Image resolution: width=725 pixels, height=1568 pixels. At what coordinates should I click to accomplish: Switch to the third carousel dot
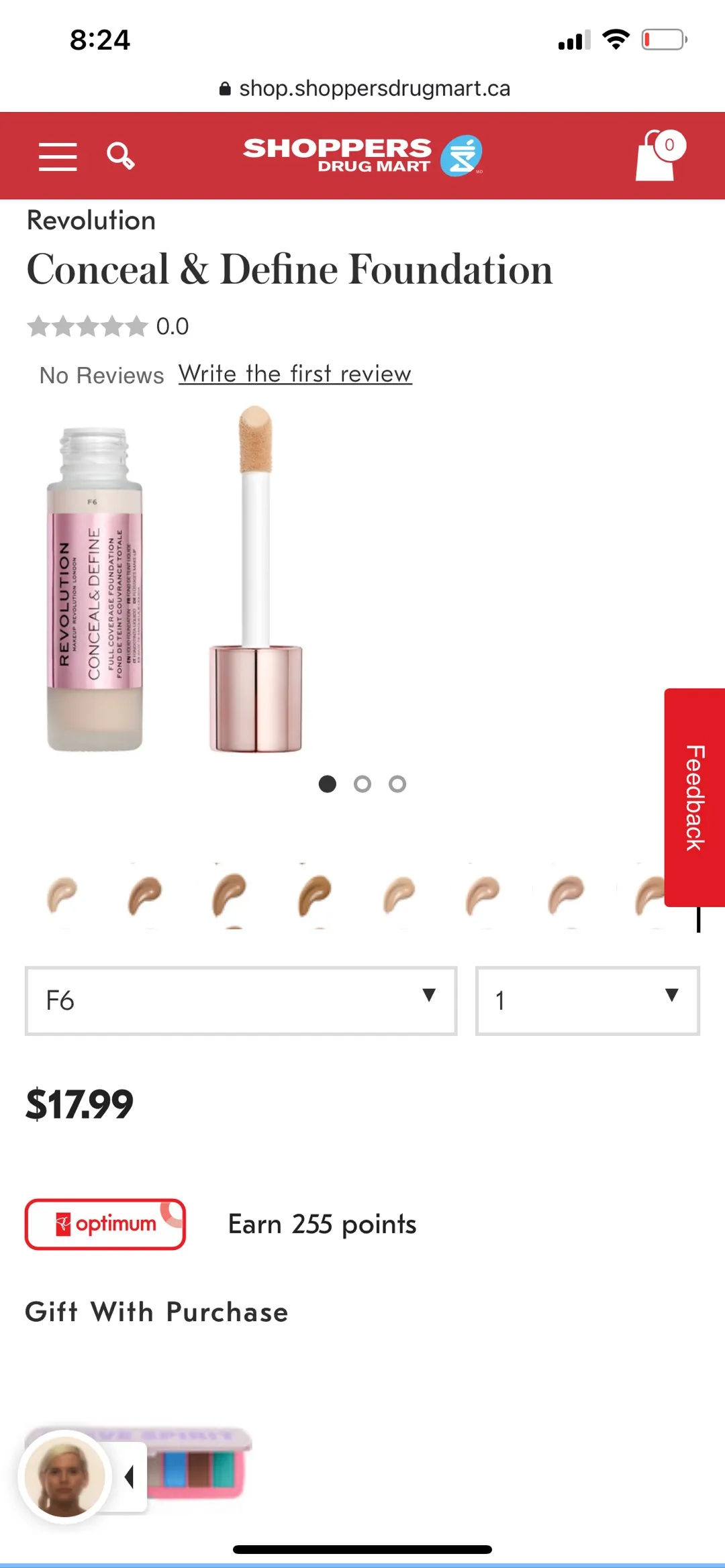pos(397,784)
